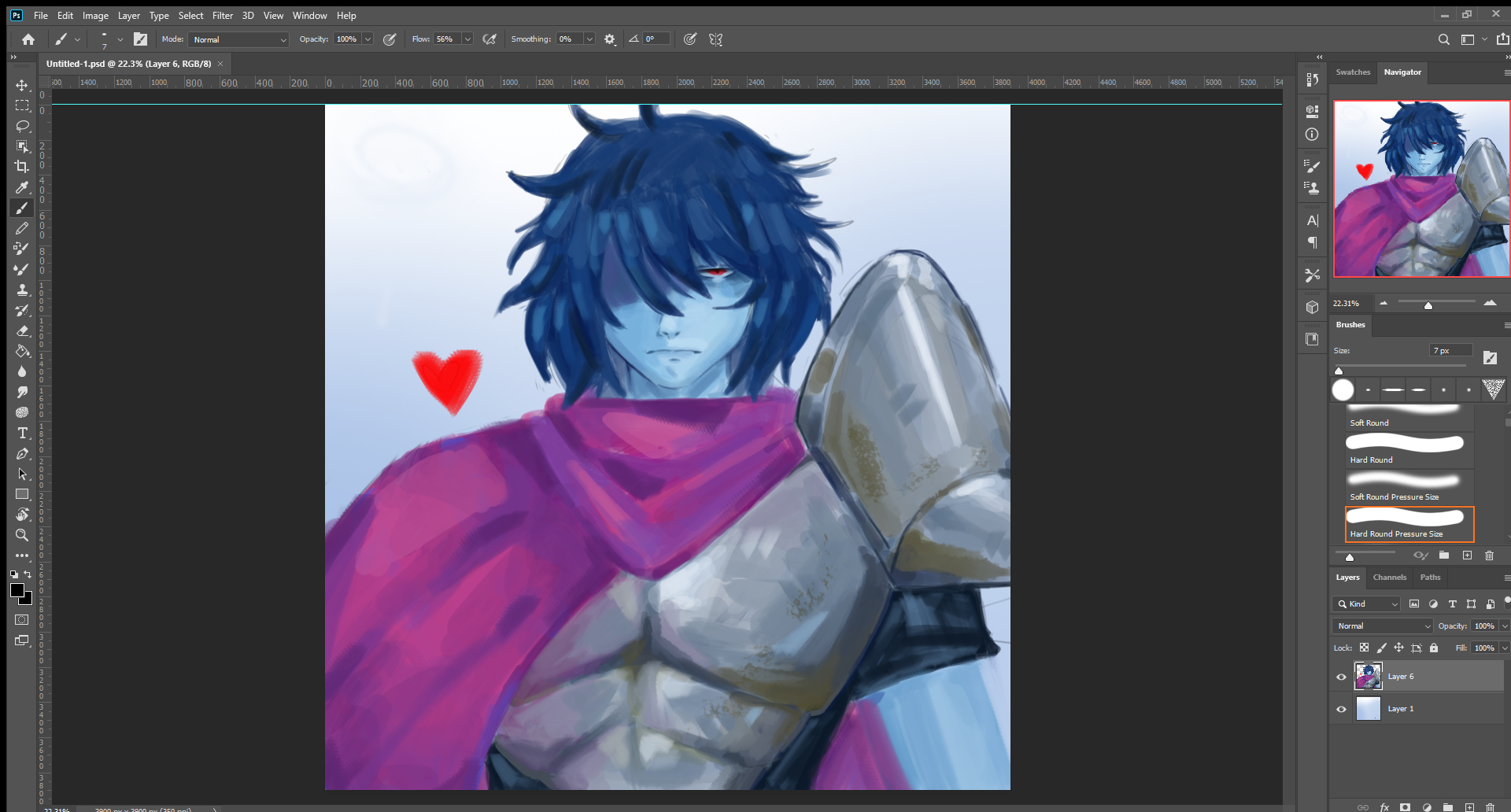1511x812 pixels.
Task: Click the brush Size input field
Action: point(1450,351)
